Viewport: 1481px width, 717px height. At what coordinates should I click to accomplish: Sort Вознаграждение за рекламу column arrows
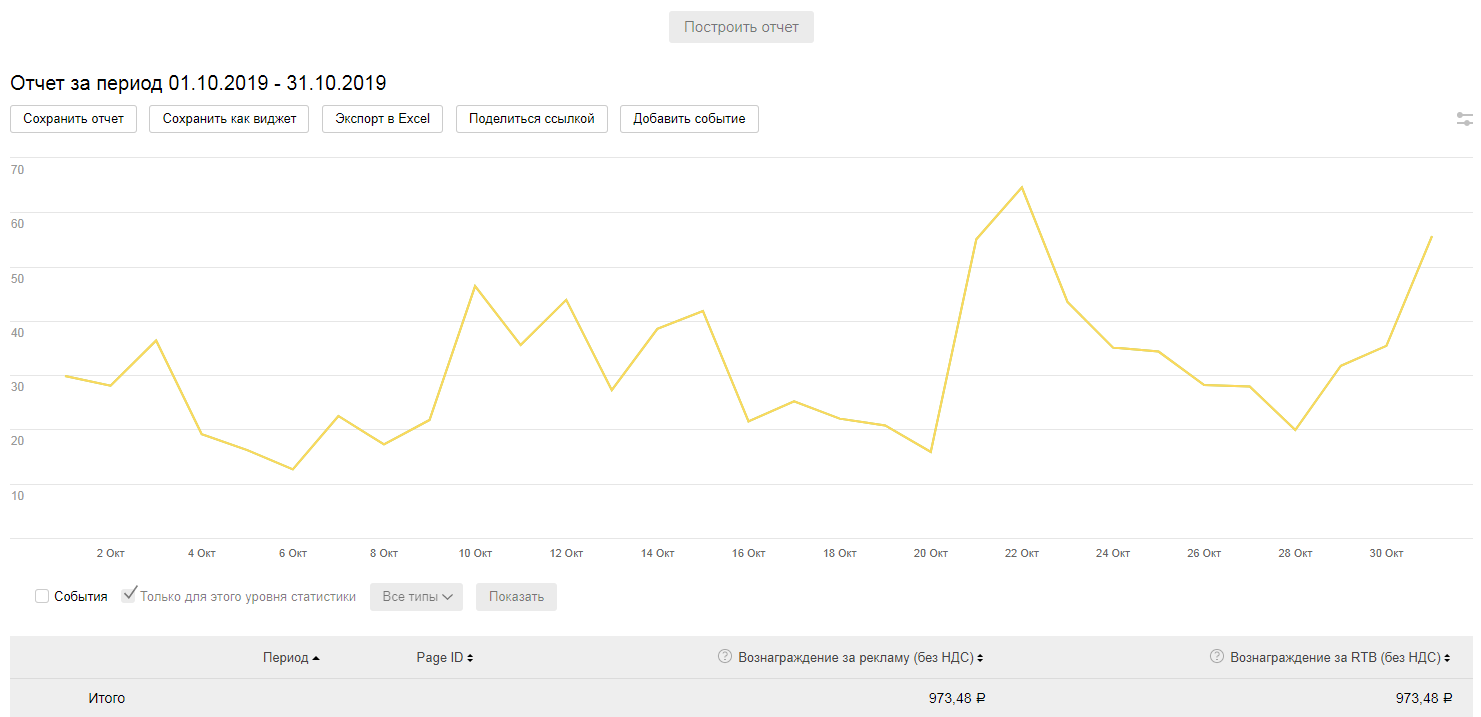(x=980, y=658)
